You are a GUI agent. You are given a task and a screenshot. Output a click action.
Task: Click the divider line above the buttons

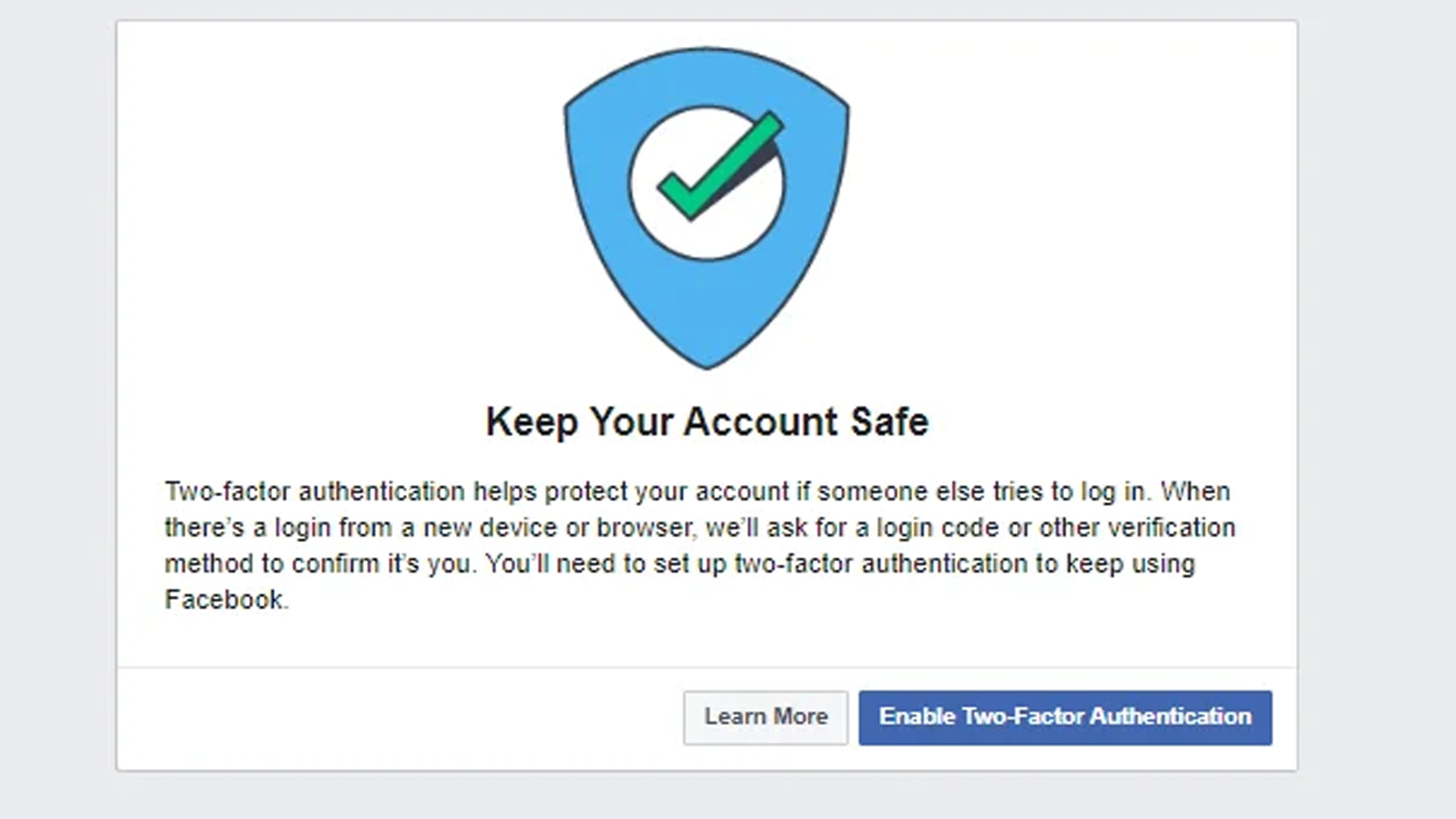(707, 668)
